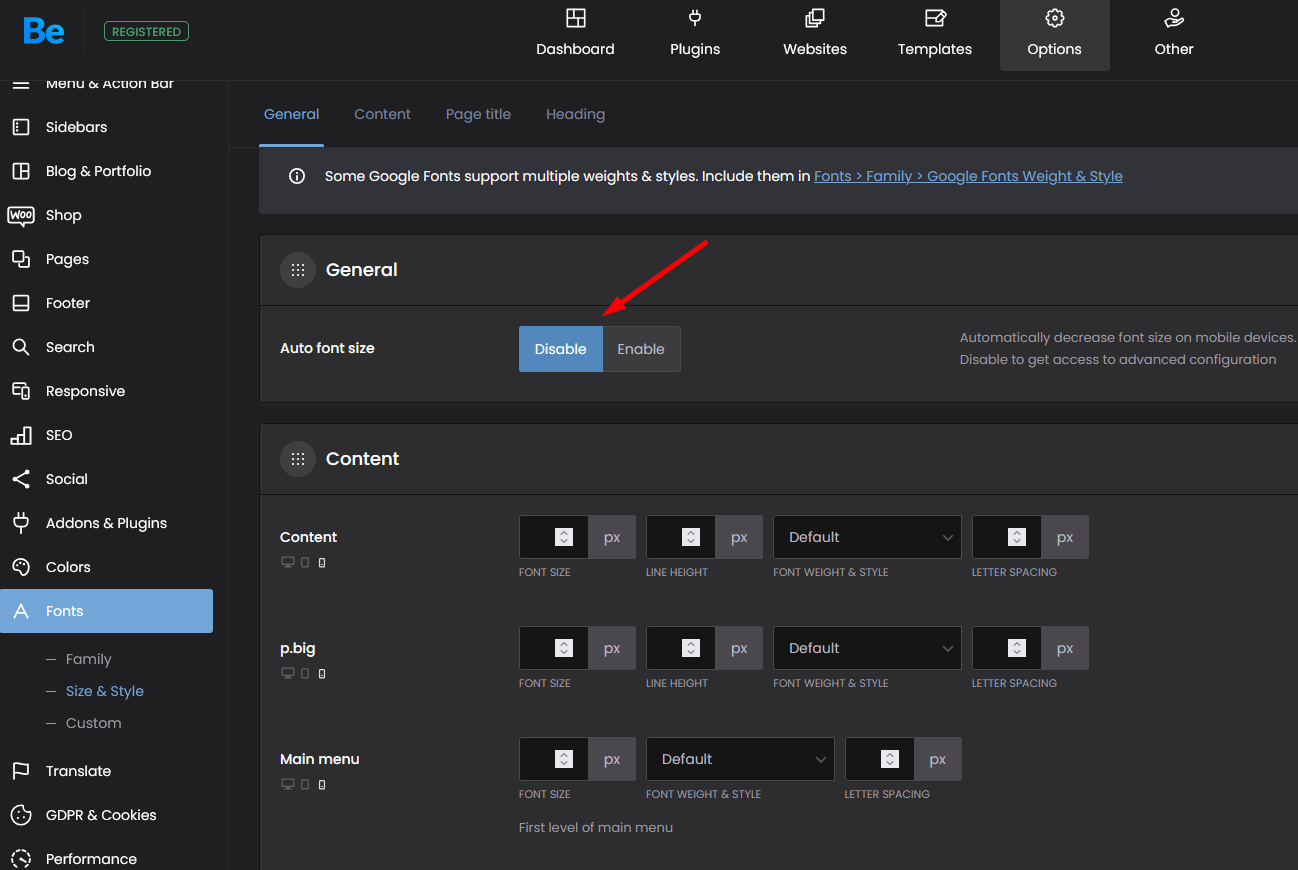This screenshot has width=1298, height=870.
Task: Set Auto font size to Disable
Action: [561, 349]
